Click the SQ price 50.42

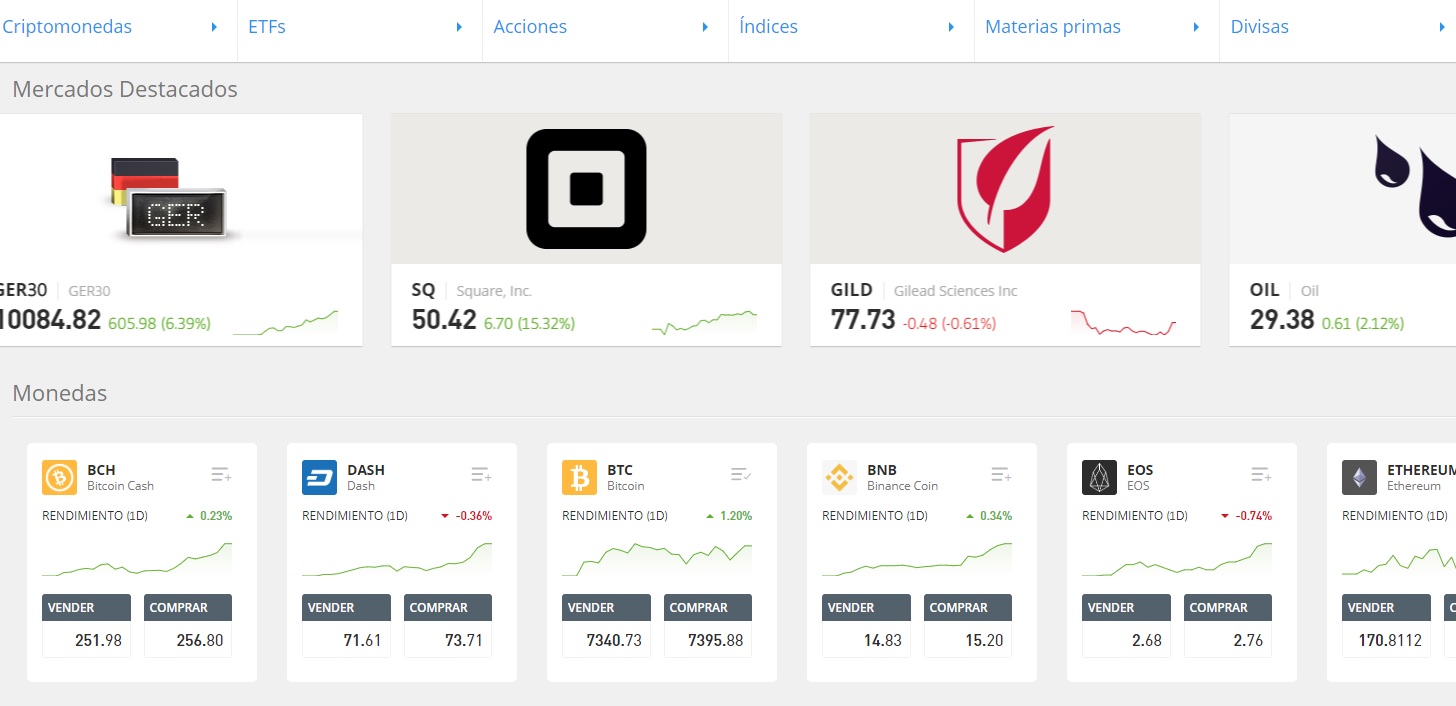pyautogui.click(x=444, y=320)
